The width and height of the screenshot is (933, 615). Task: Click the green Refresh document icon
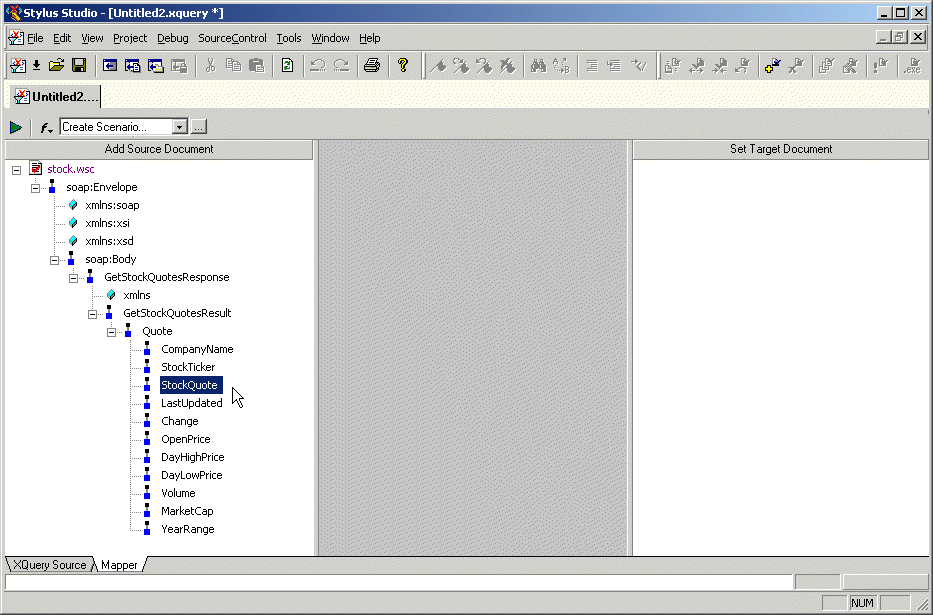pyautogui.click(x=287, y=66)
